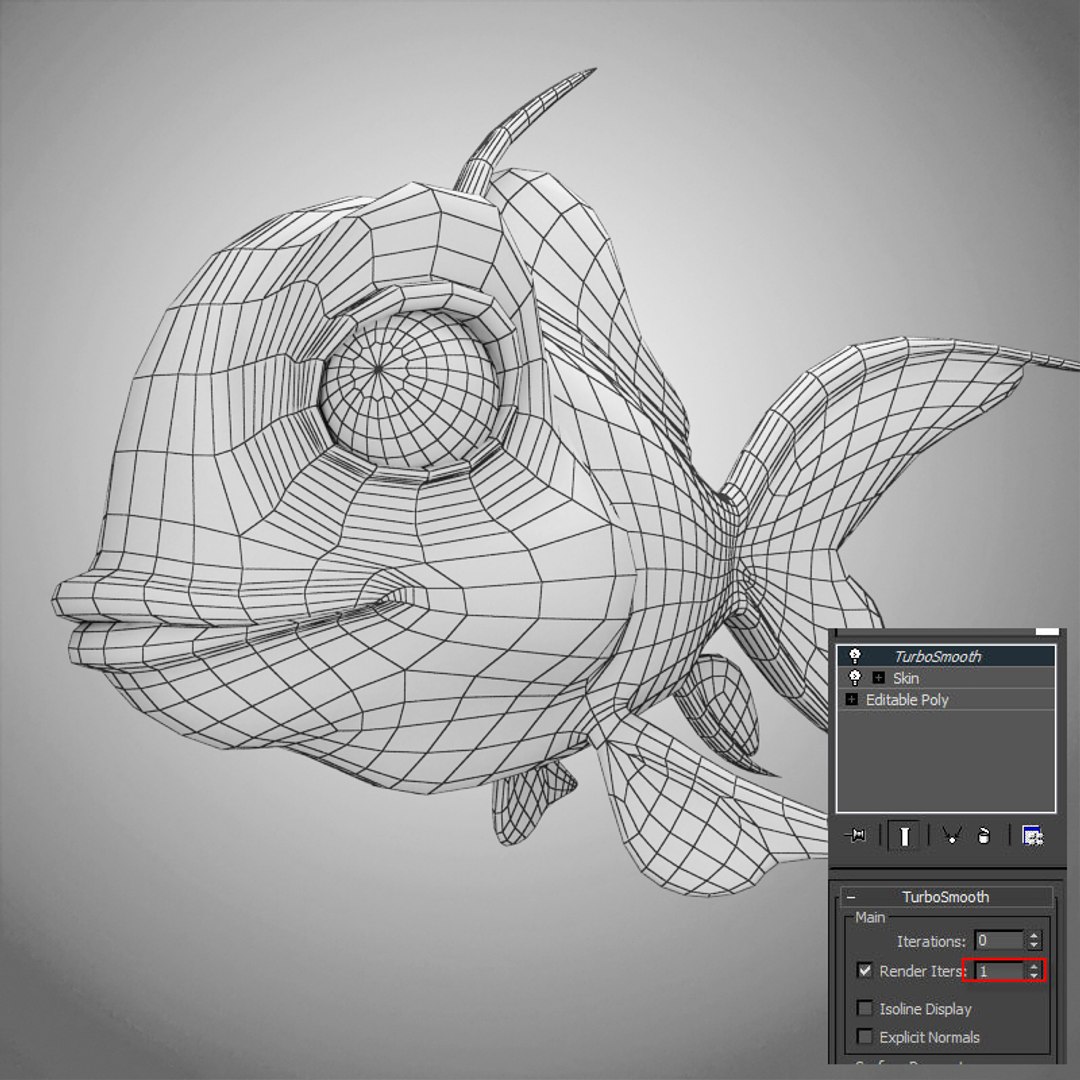Click Iterations spinner arrows
1080x1080 pixels.
click(x=1034, y=940)
